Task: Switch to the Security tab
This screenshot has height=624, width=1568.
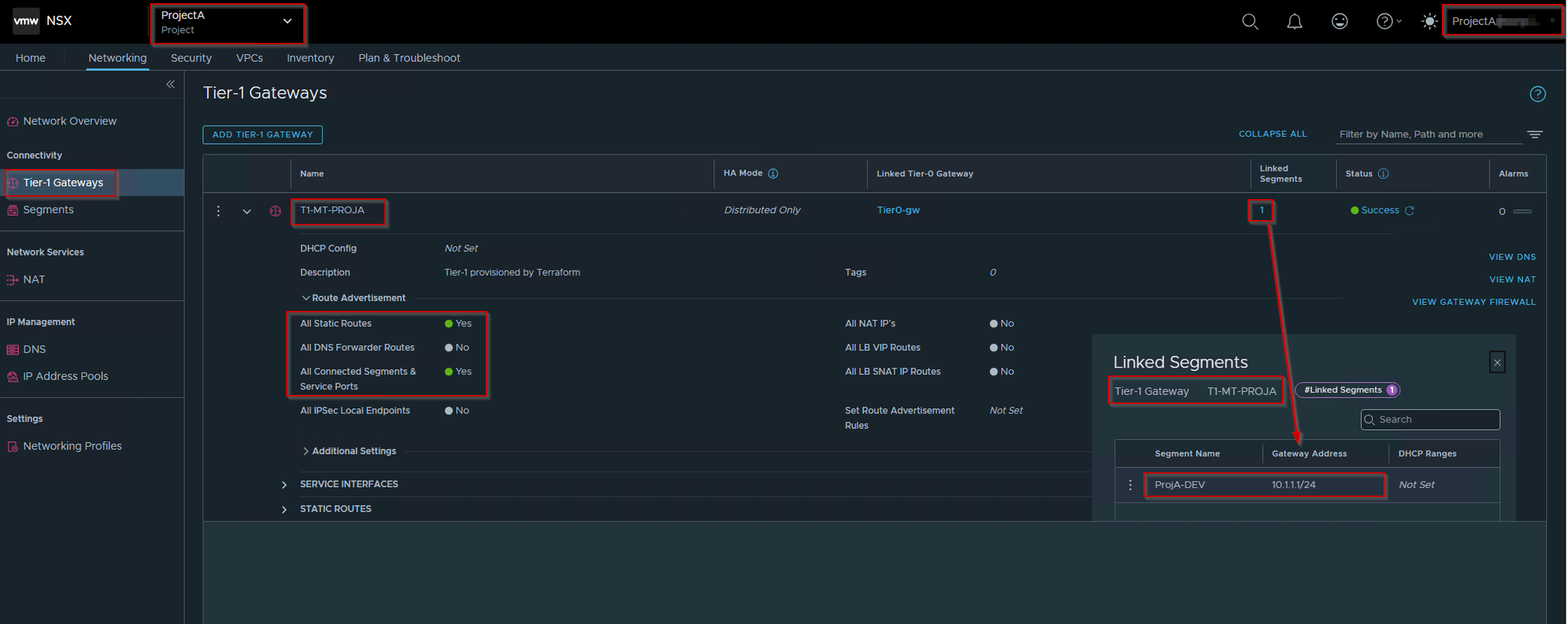Action: point(191,58)
